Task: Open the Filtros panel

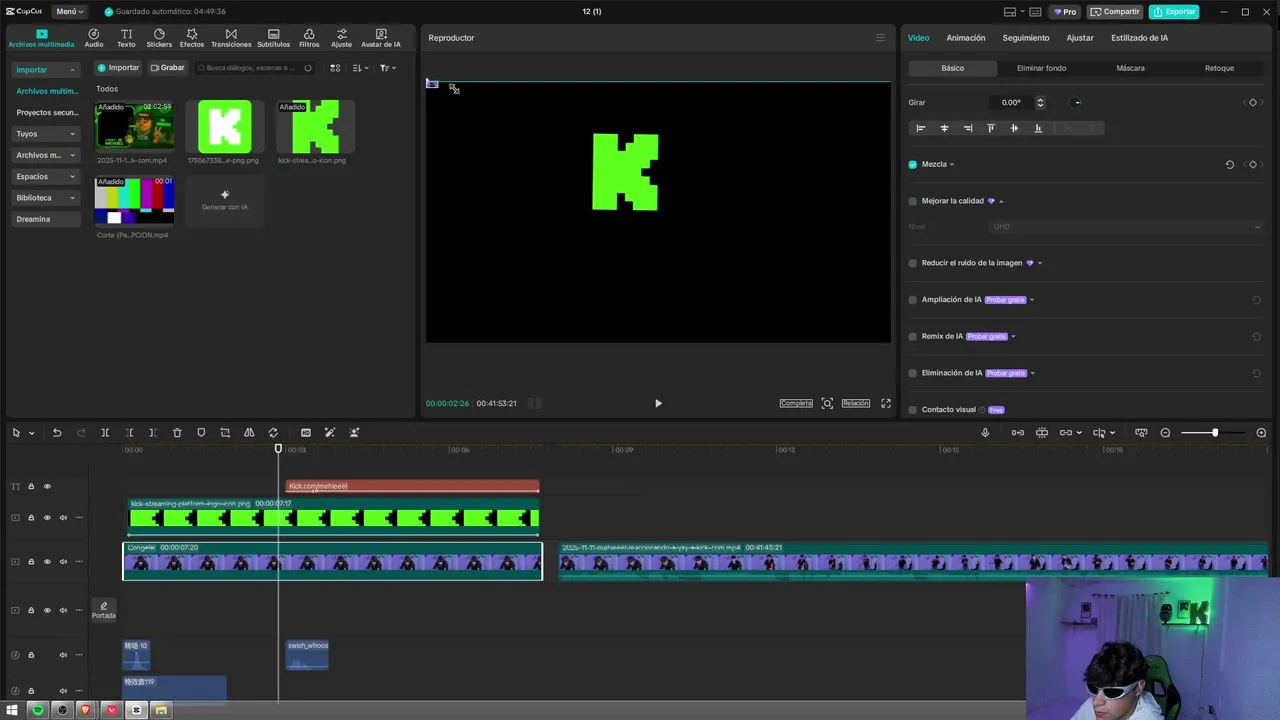Action: [309, 38]
